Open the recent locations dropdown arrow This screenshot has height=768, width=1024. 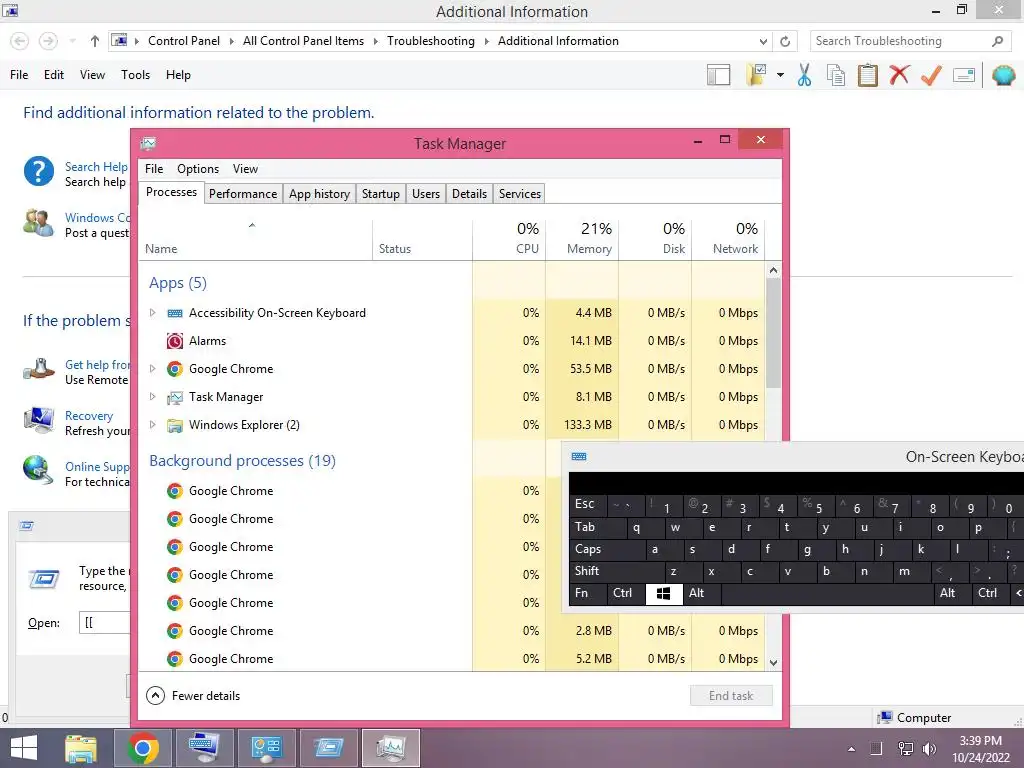(72, 41)
